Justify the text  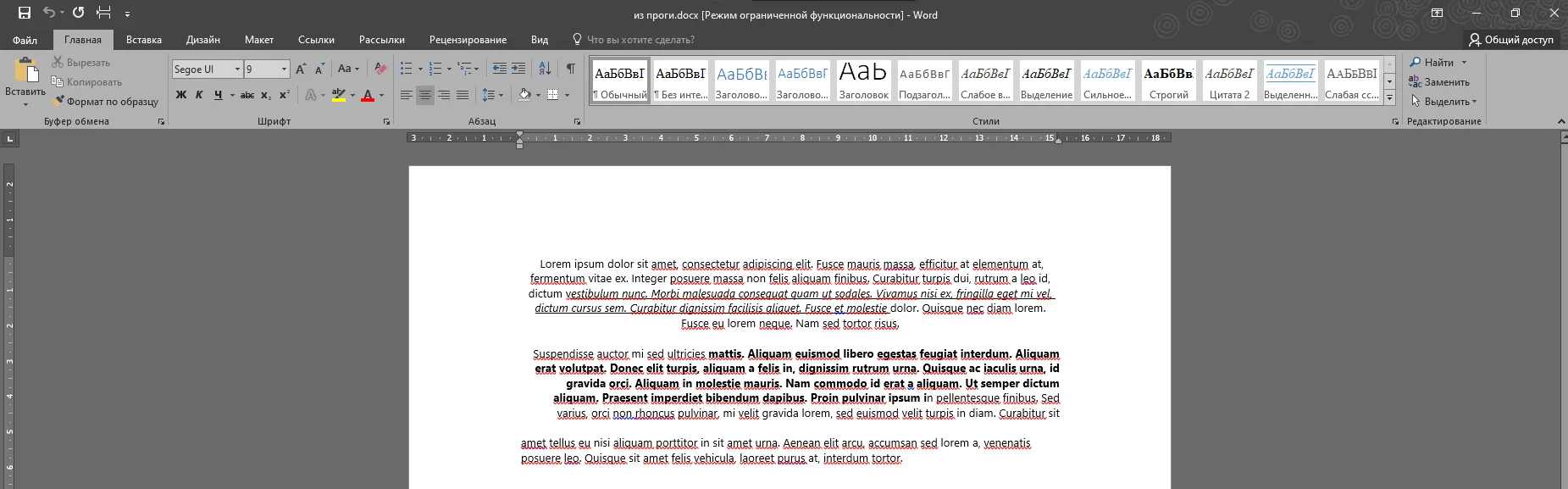(463, 95)
